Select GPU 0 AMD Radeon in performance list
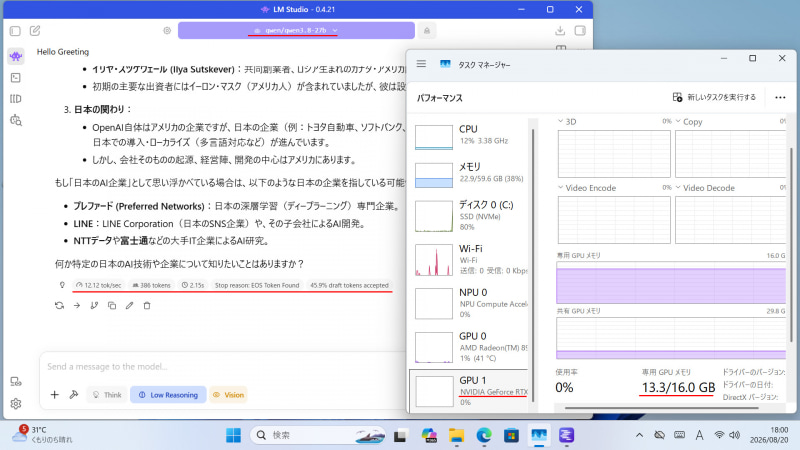This screenshot has width=800, height=450. [x=469, y=347]
